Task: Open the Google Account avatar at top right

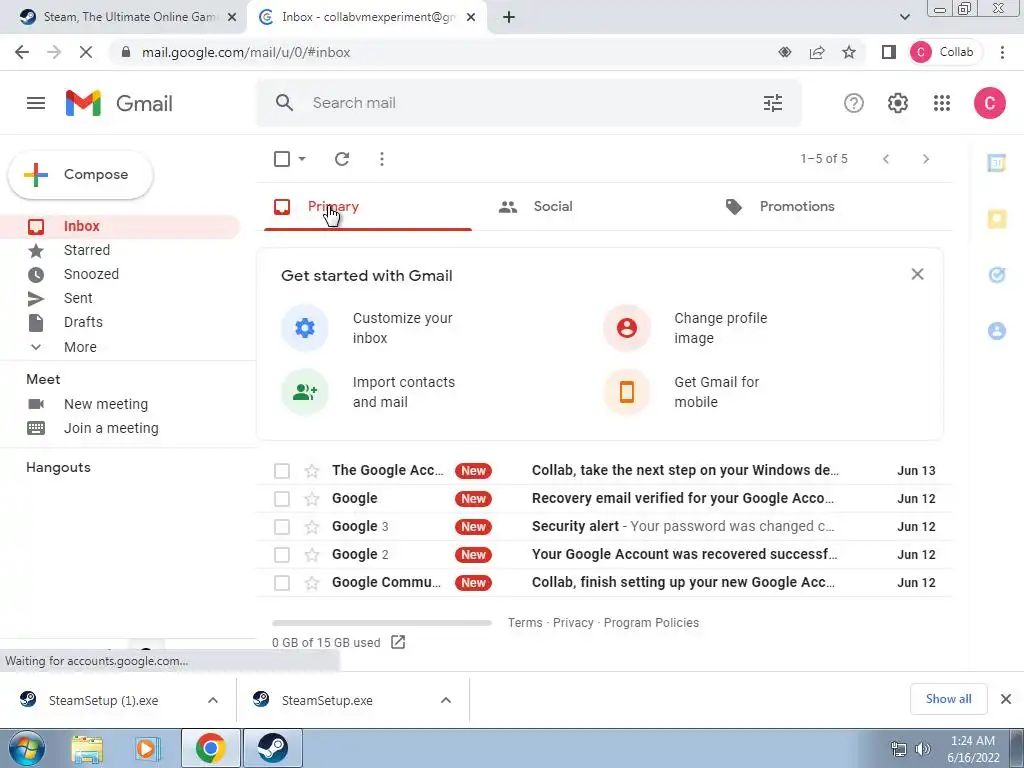Action: [989, 103]
